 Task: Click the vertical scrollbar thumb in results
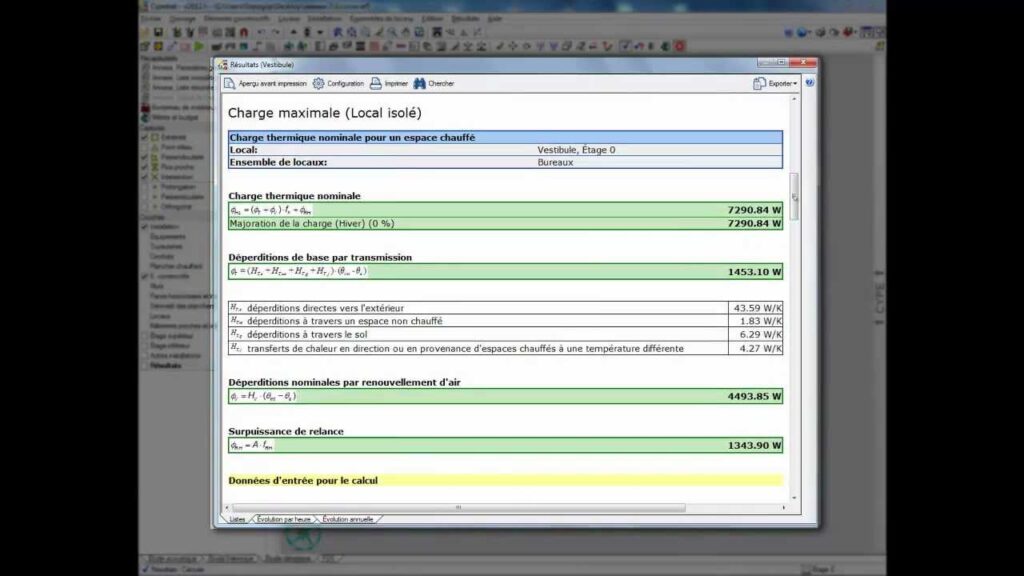point(795,195)
